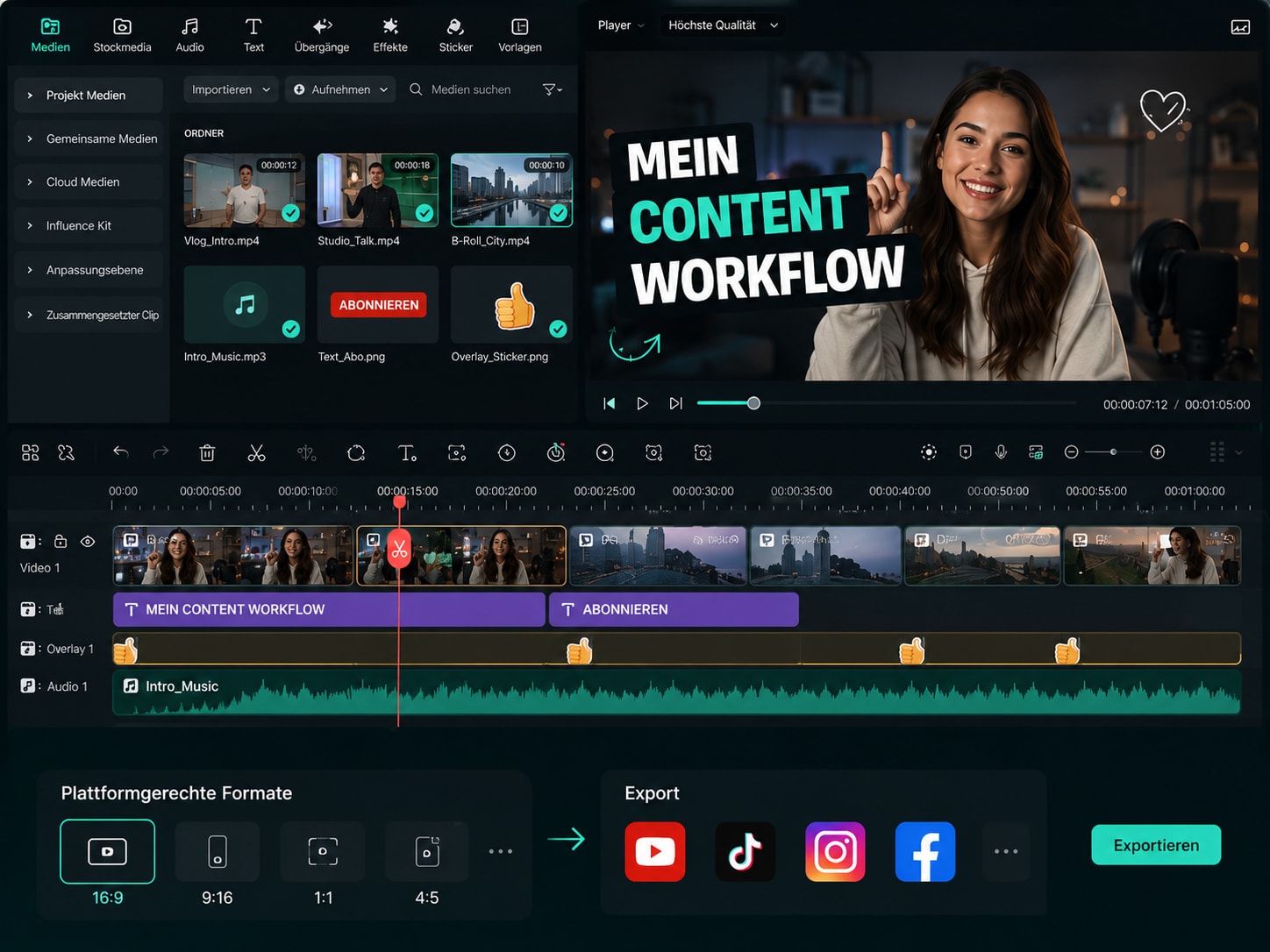Add text with the T toolbar icon
This screenshot has height=952, width=1270.
pos(407,452)
